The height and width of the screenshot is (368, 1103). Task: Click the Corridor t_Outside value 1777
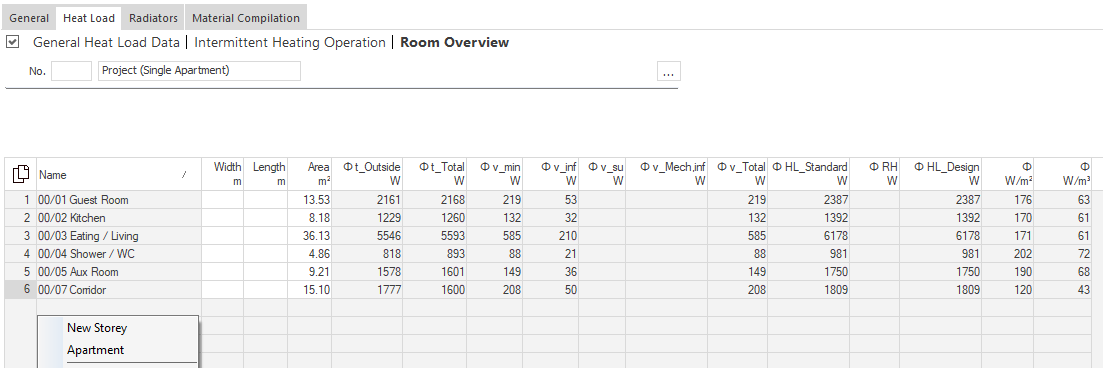(367, 290)
